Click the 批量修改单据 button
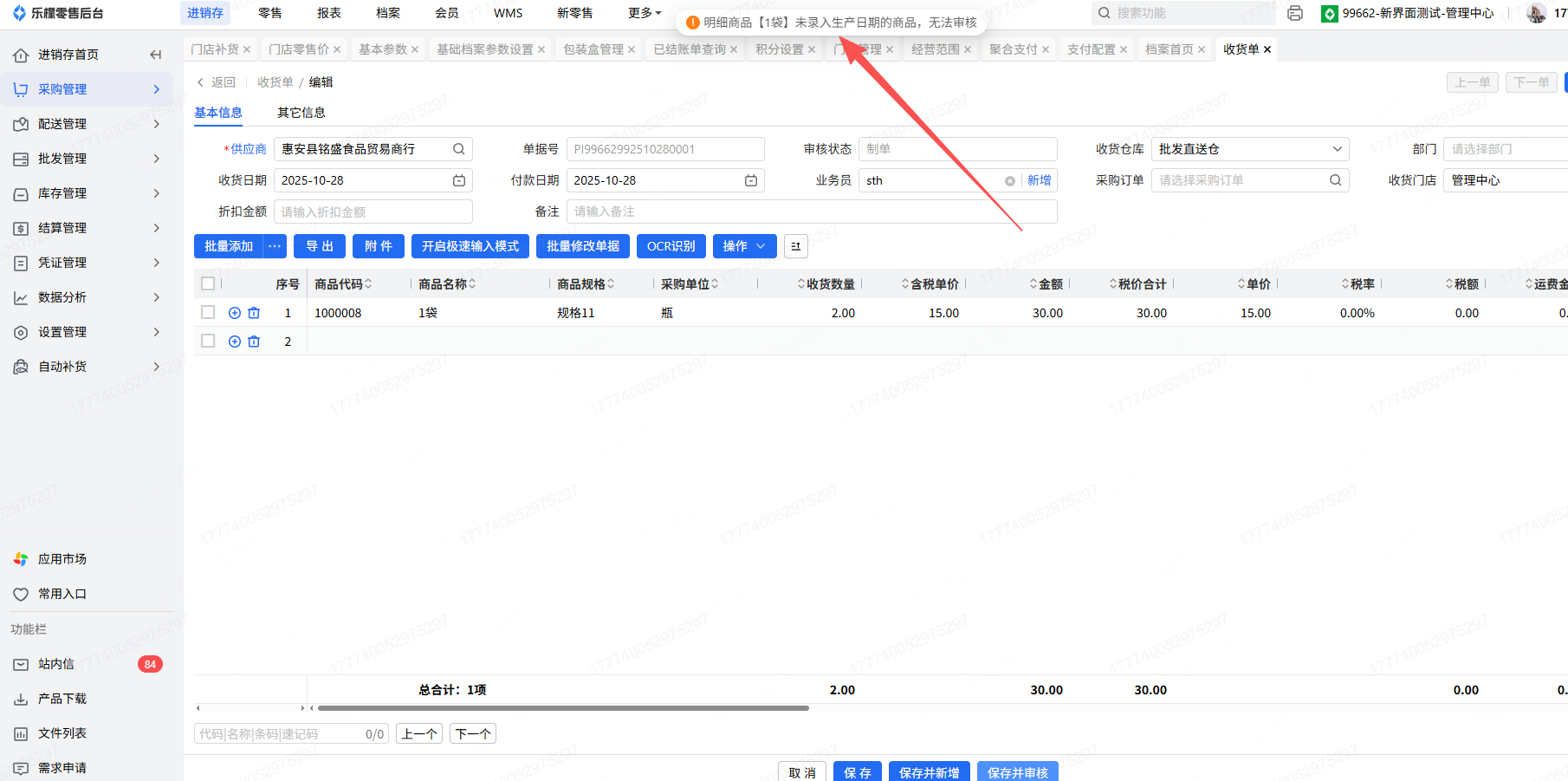The width and height of the screenshot is (1568, 781). 583,246
